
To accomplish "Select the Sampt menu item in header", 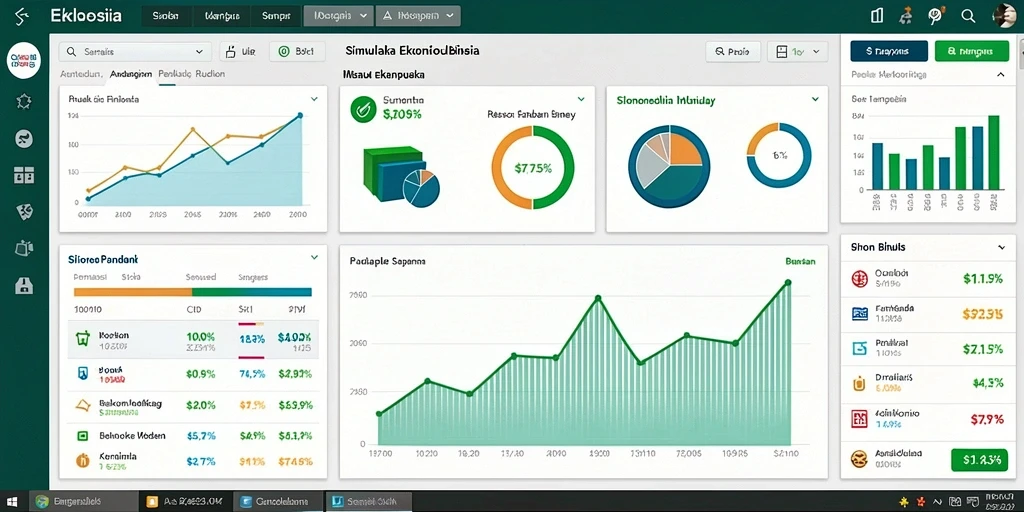I will 275,16.
